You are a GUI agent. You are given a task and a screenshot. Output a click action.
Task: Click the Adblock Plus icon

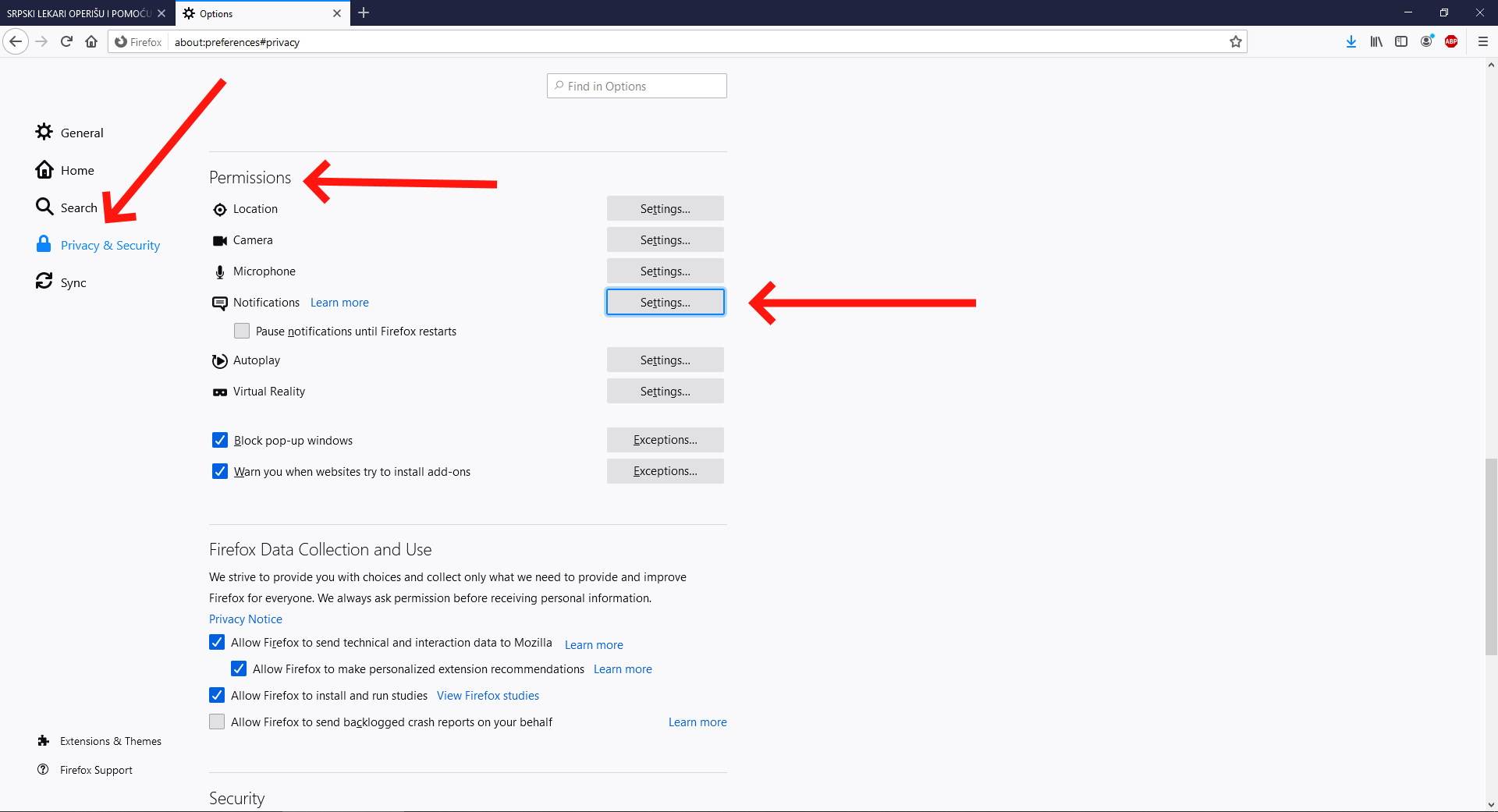1452,41
